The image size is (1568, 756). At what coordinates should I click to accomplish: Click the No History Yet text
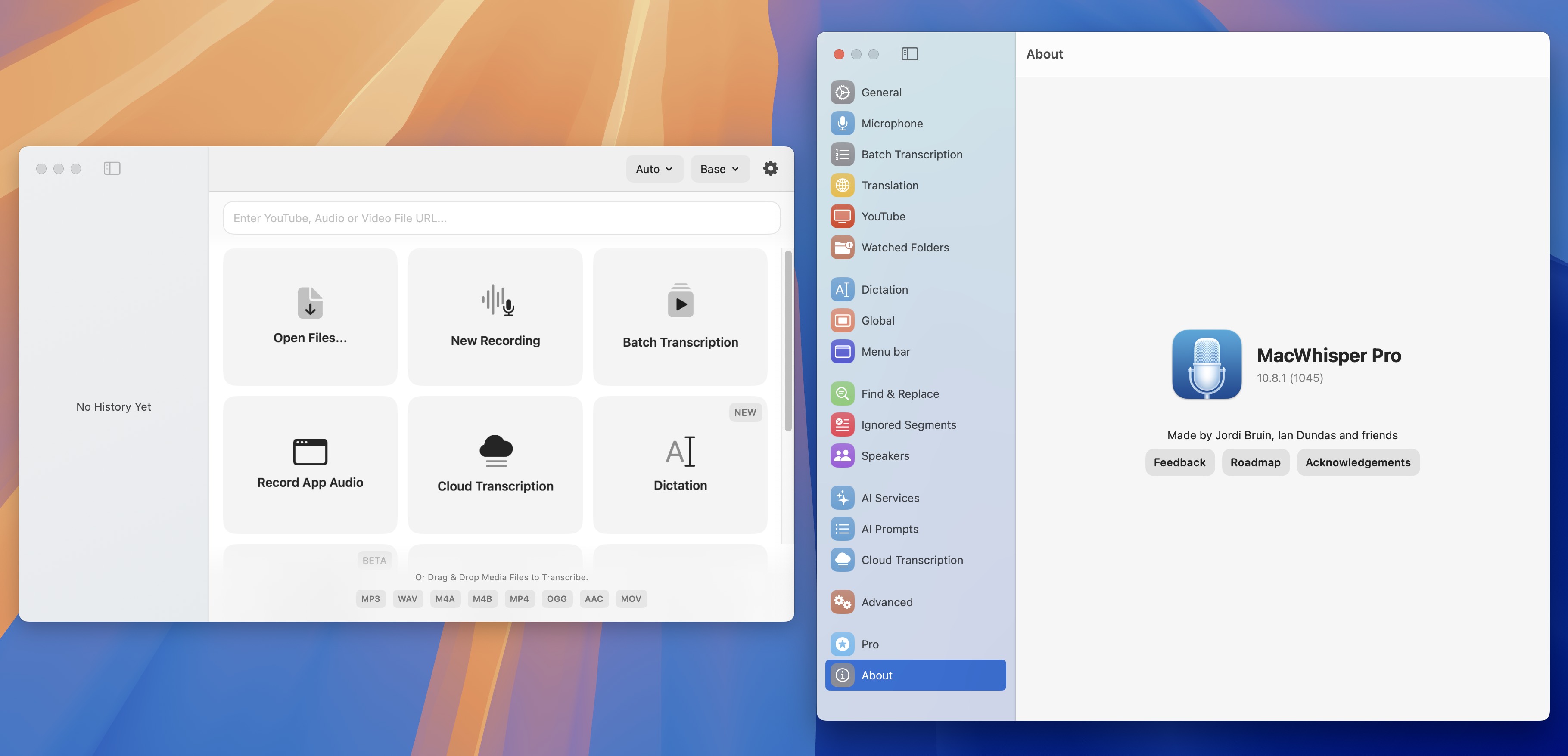114,407
